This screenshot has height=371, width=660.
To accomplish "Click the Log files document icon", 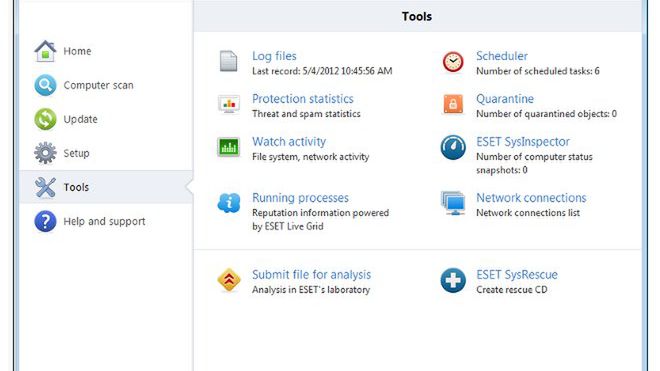I will tap(229, 61).
